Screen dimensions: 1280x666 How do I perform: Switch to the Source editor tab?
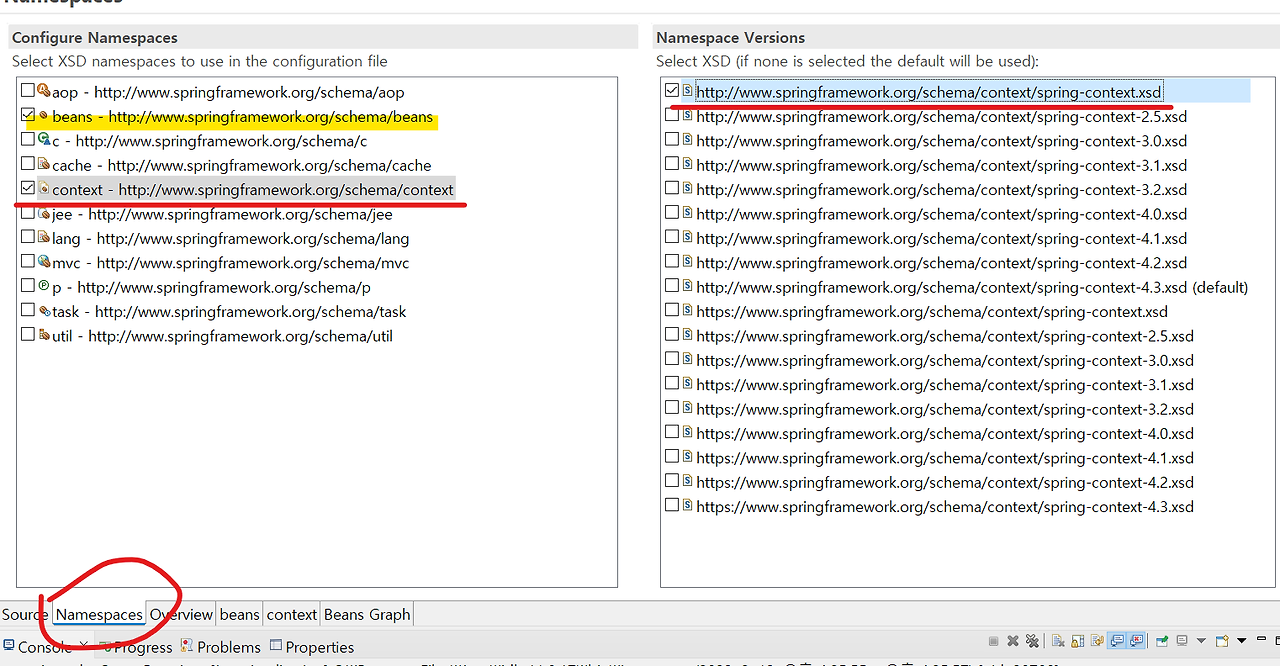tap(25, 614)
